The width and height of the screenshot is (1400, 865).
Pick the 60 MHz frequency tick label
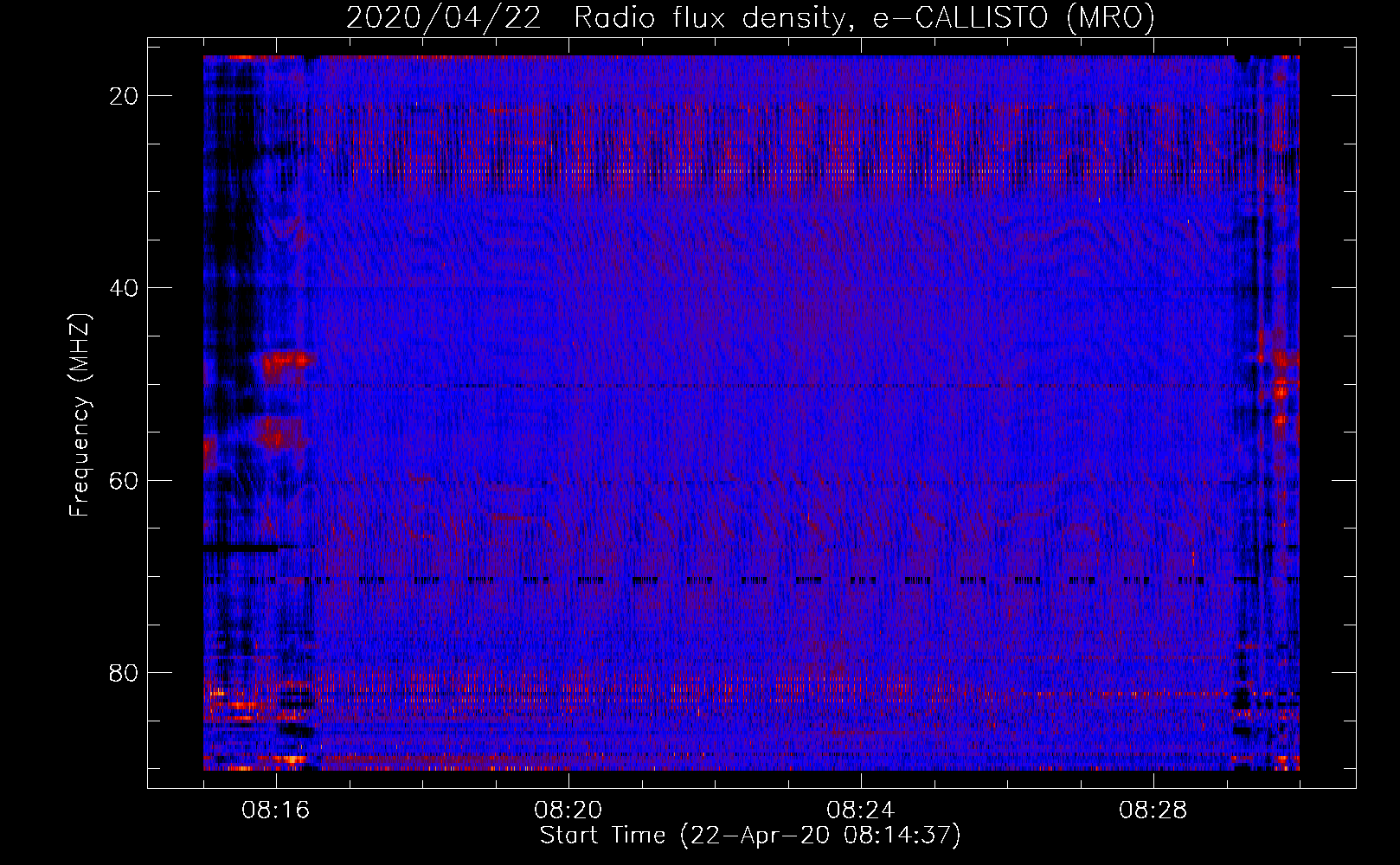(x=125, y=480)
